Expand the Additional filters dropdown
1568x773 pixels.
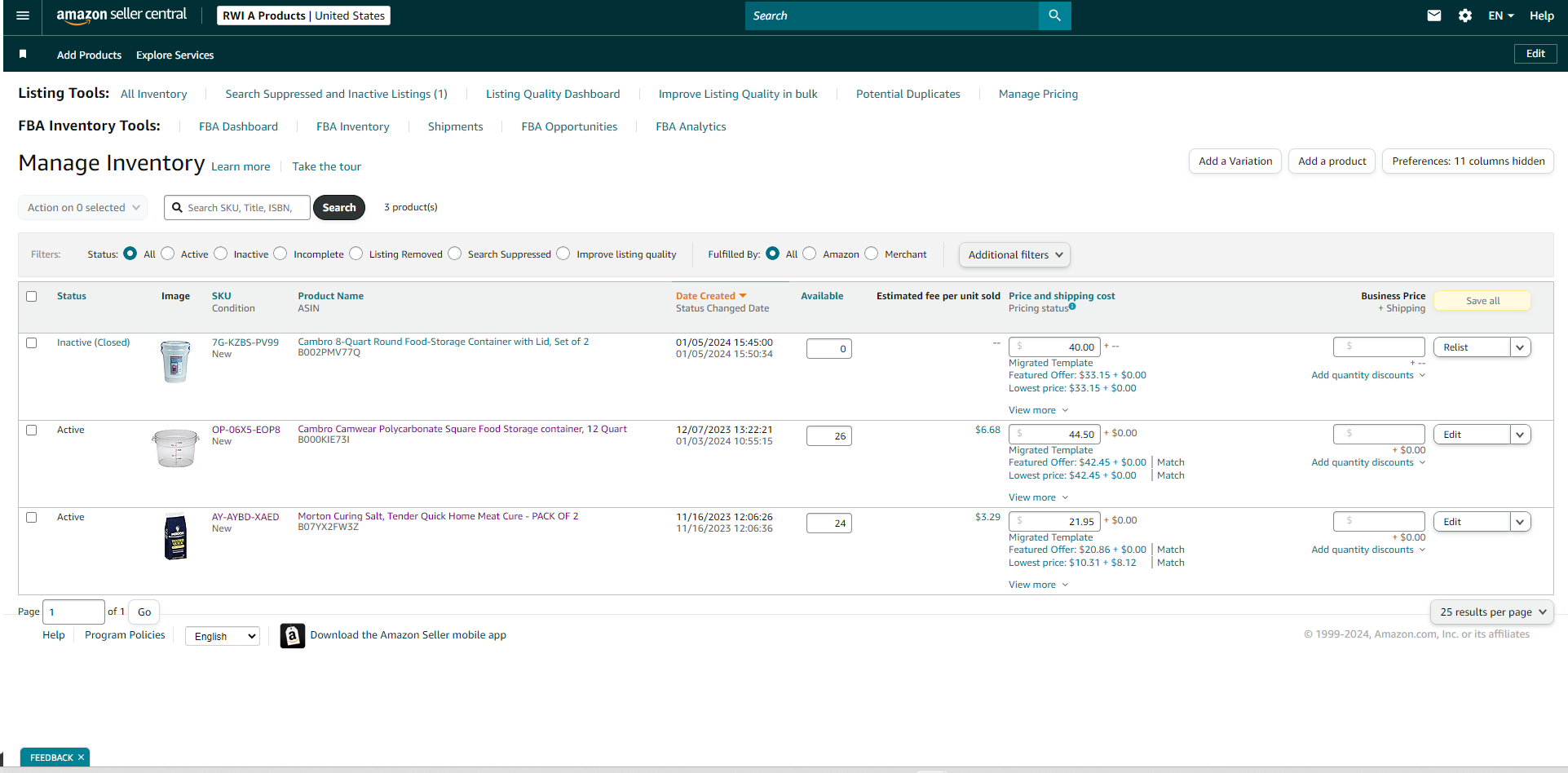(1014, 254)
